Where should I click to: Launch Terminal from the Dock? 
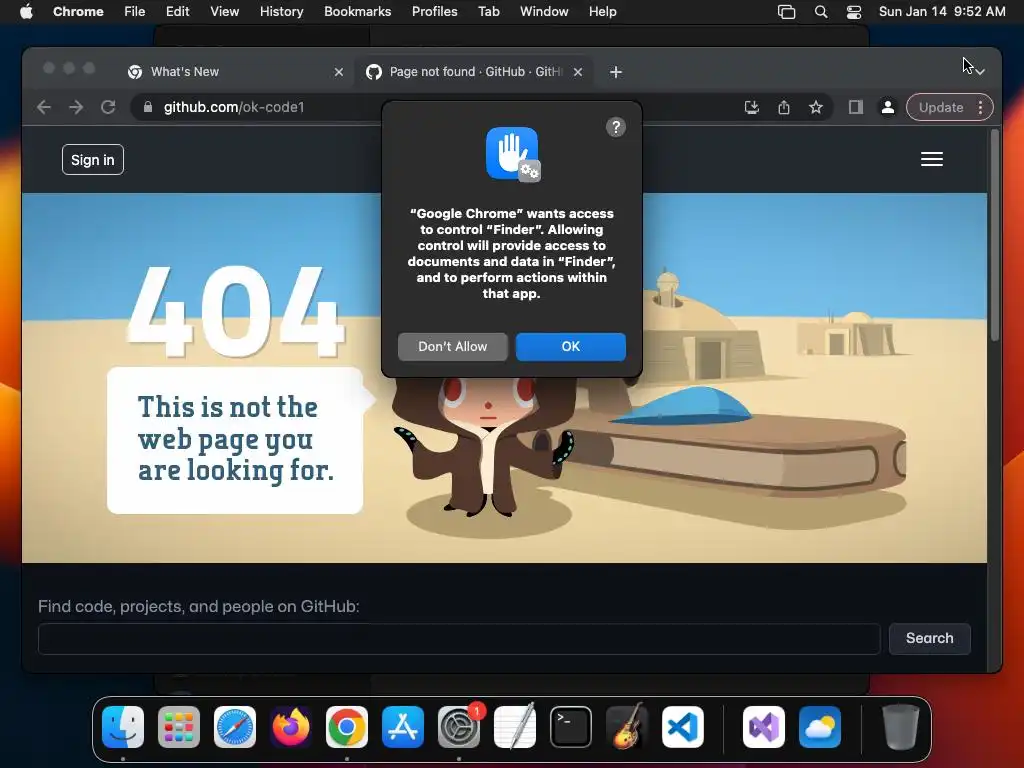(x=571, y=727)
